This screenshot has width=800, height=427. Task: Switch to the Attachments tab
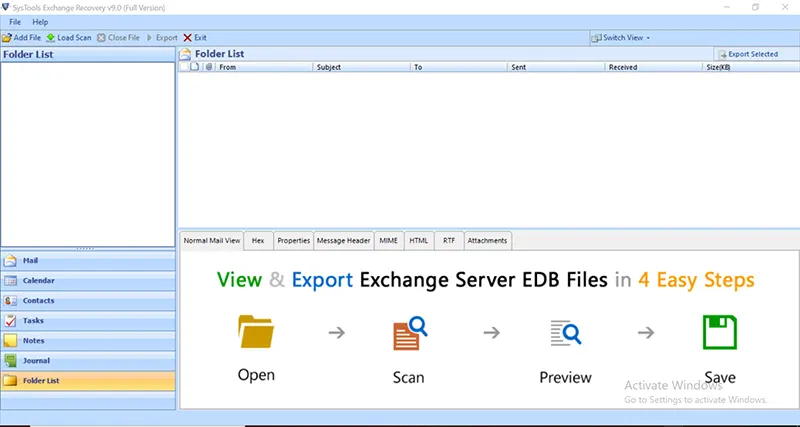488,241
